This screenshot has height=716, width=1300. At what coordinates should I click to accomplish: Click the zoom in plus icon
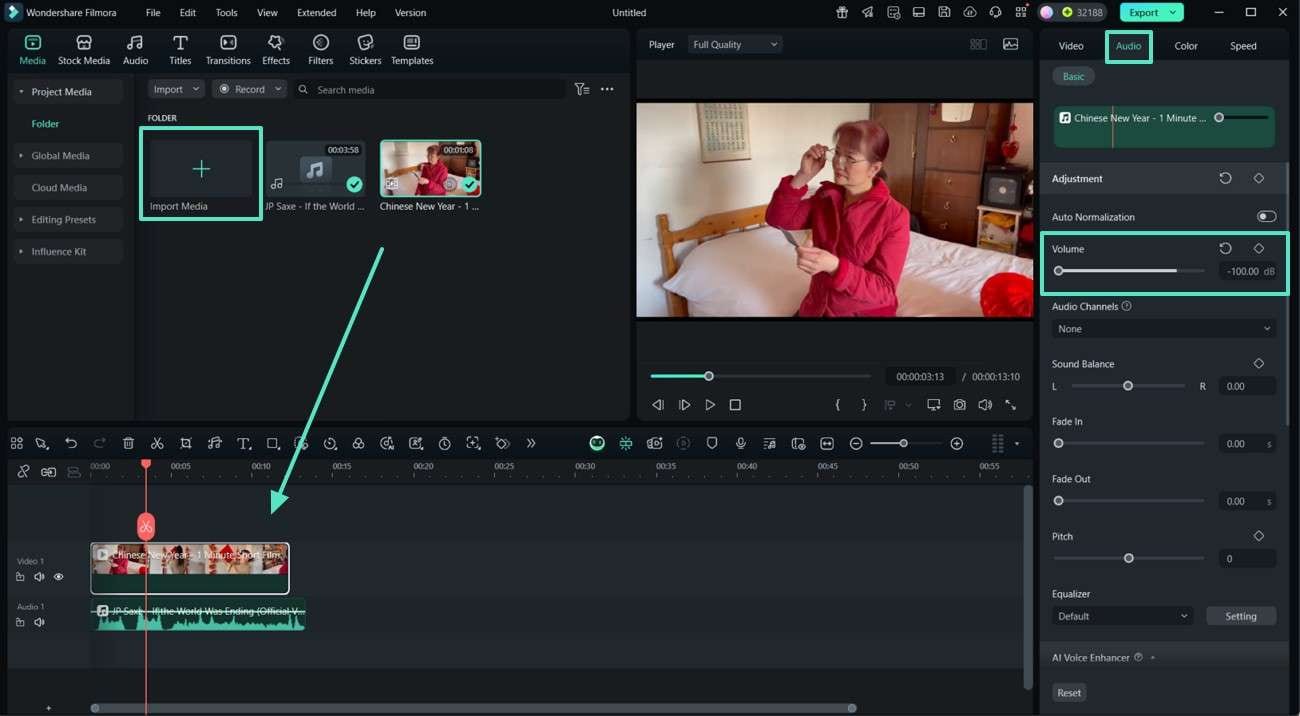pos(957,443)
